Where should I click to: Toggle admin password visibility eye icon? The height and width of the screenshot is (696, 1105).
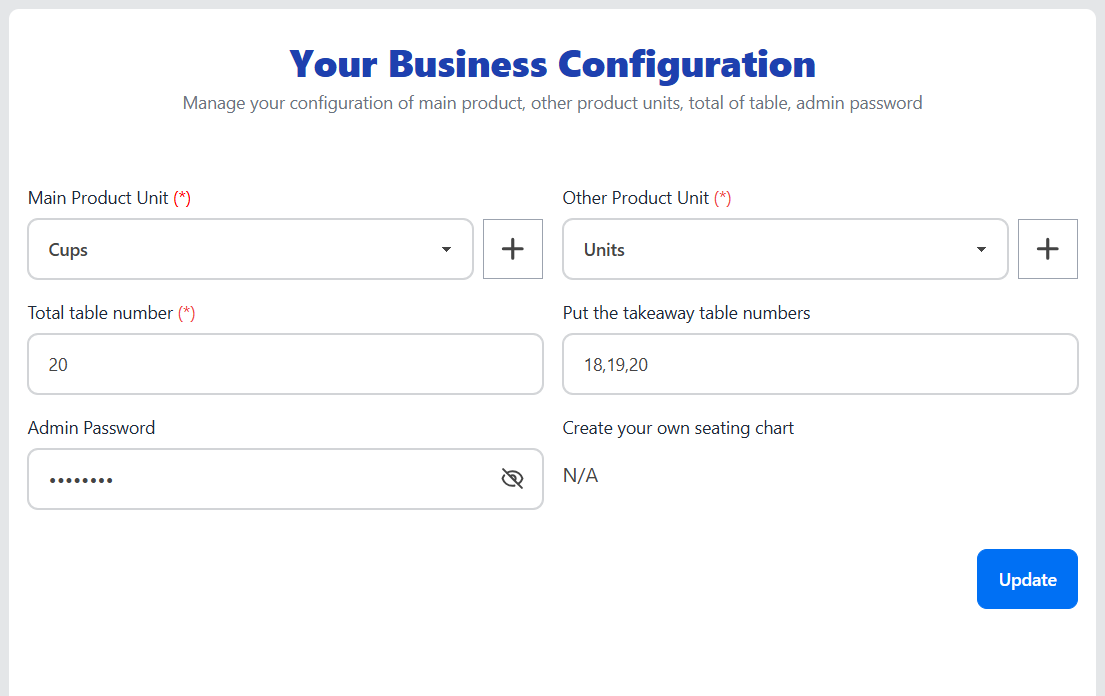coord(512,479)
